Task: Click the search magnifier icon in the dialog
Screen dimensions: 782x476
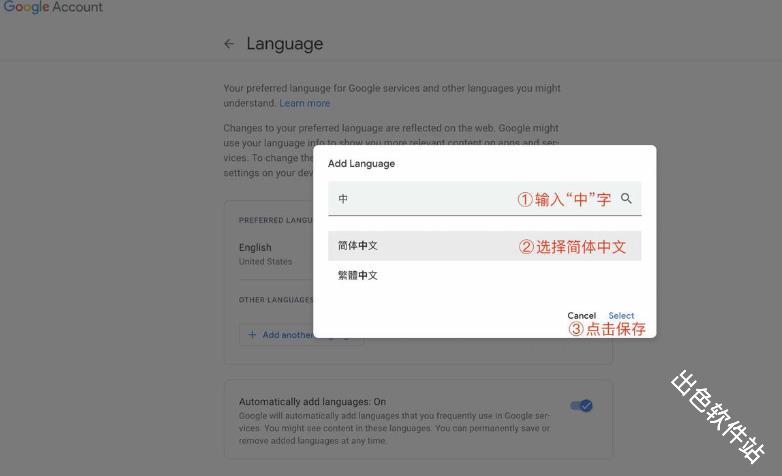Action: [x=627, y=199]
